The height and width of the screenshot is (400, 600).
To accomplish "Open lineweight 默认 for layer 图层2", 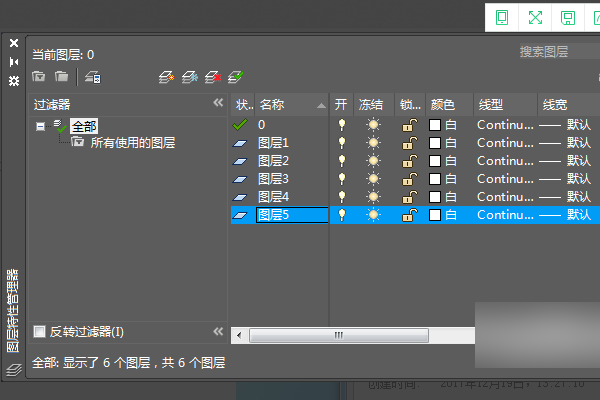I will [x=565, y=161].
